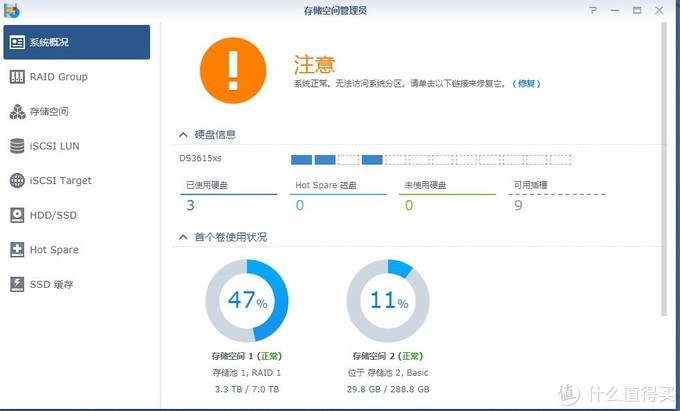
Task: Collapse the 硬盘信息 section
Action: pos(183,135)
